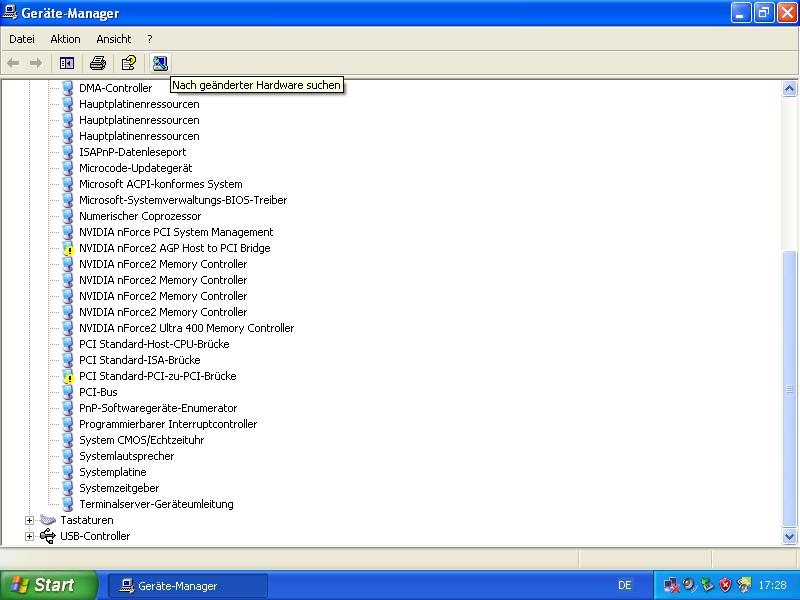This screenshot has width=800, height=600.
Task: Click the Geräte-Manager title bar icon
Action: point(10,12)
